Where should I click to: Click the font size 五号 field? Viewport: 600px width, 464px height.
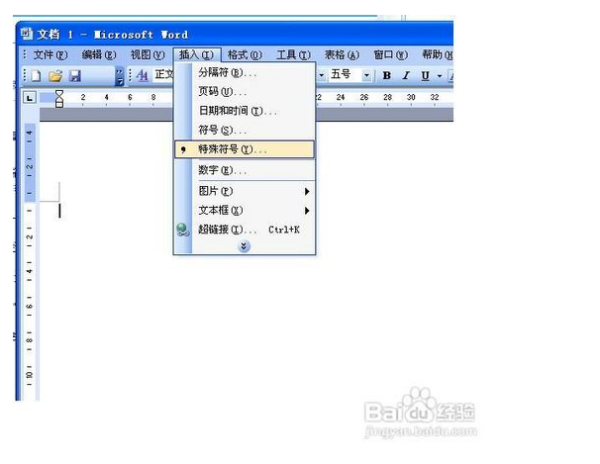point(346,75)
